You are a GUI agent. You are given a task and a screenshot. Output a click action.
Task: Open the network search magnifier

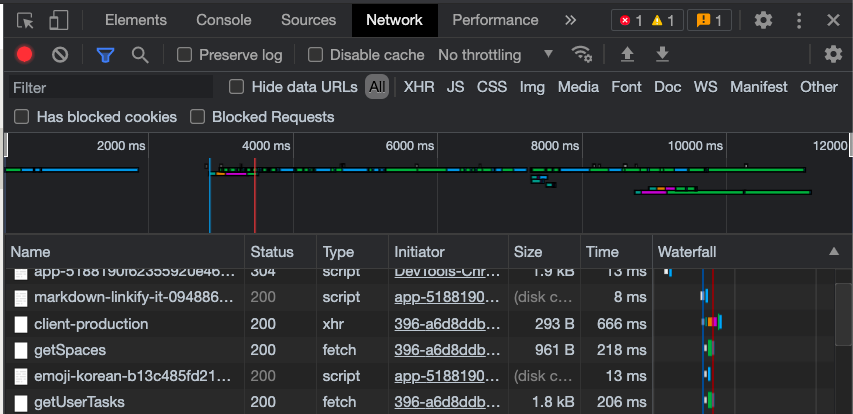140,54
